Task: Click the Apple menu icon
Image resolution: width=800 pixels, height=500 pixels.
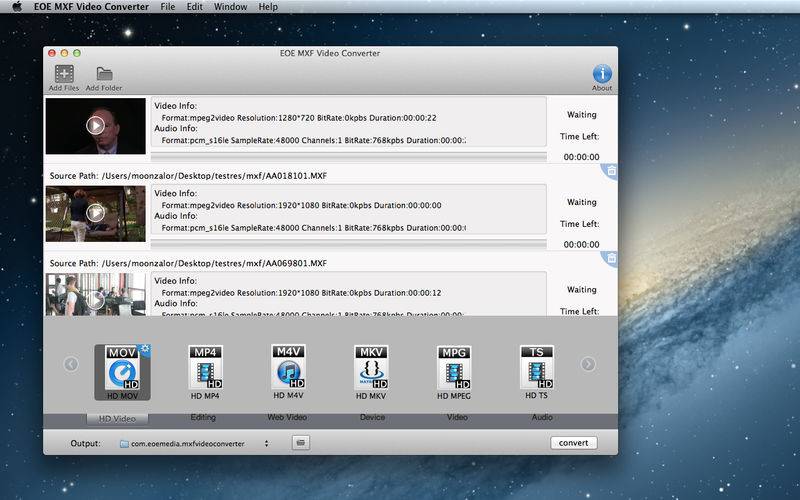Action: click(x=16, y=7)
